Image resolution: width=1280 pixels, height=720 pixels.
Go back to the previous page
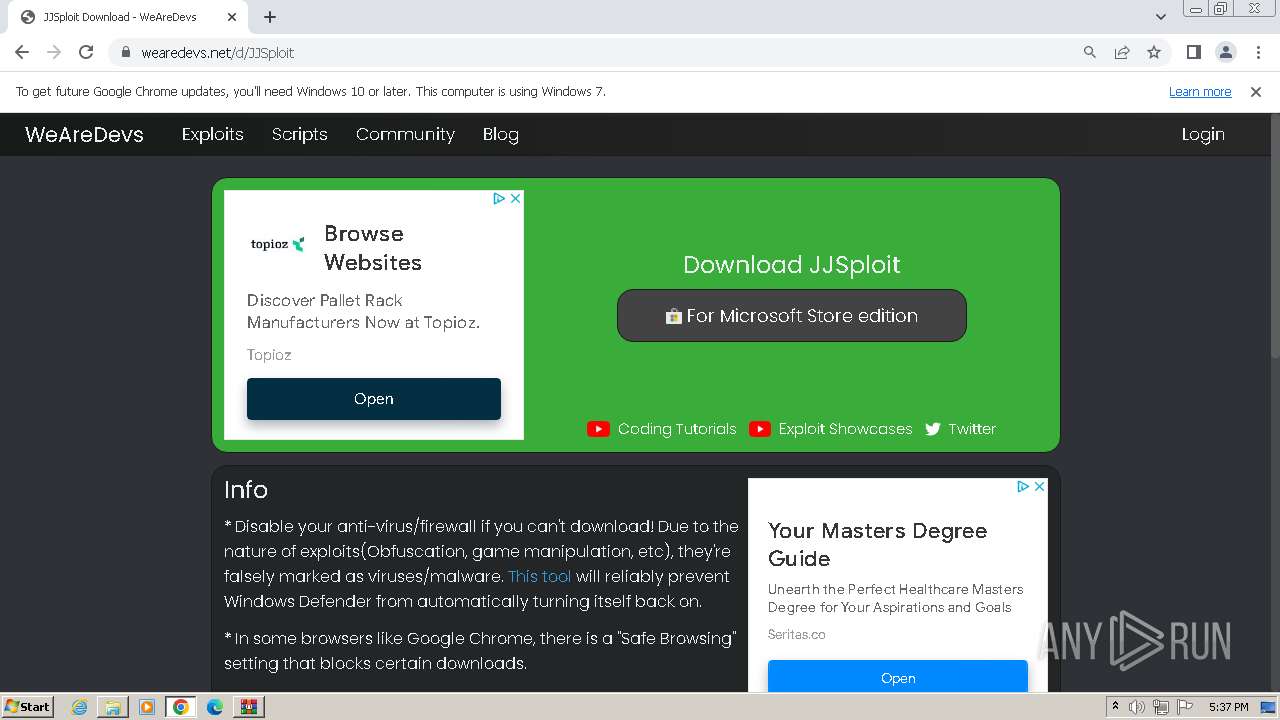[22, 52]
